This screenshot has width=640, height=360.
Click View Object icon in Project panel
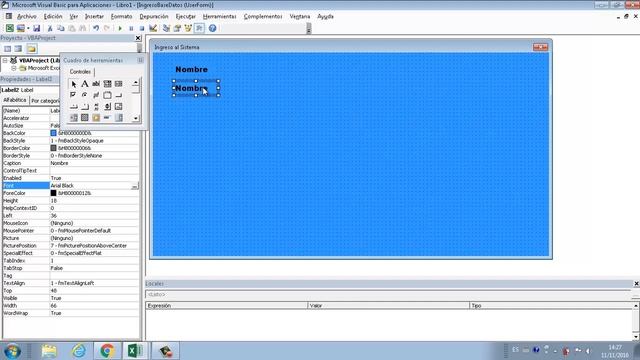click(x=18, y=49)
